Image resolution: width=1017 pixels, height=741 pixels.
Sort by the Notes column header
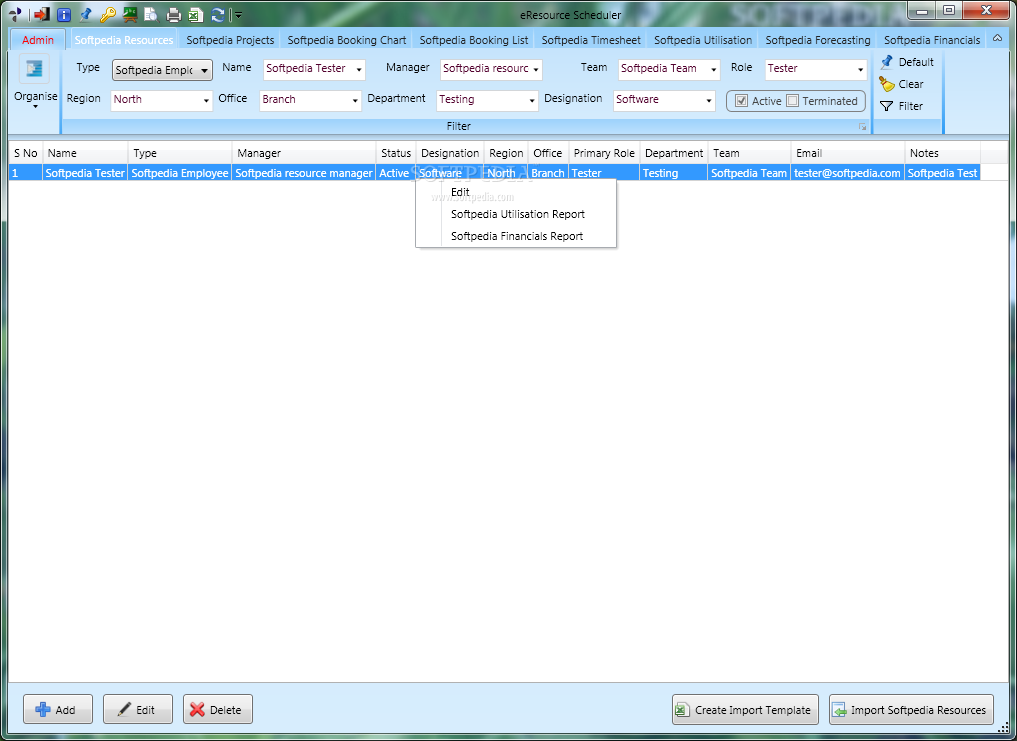942,153
